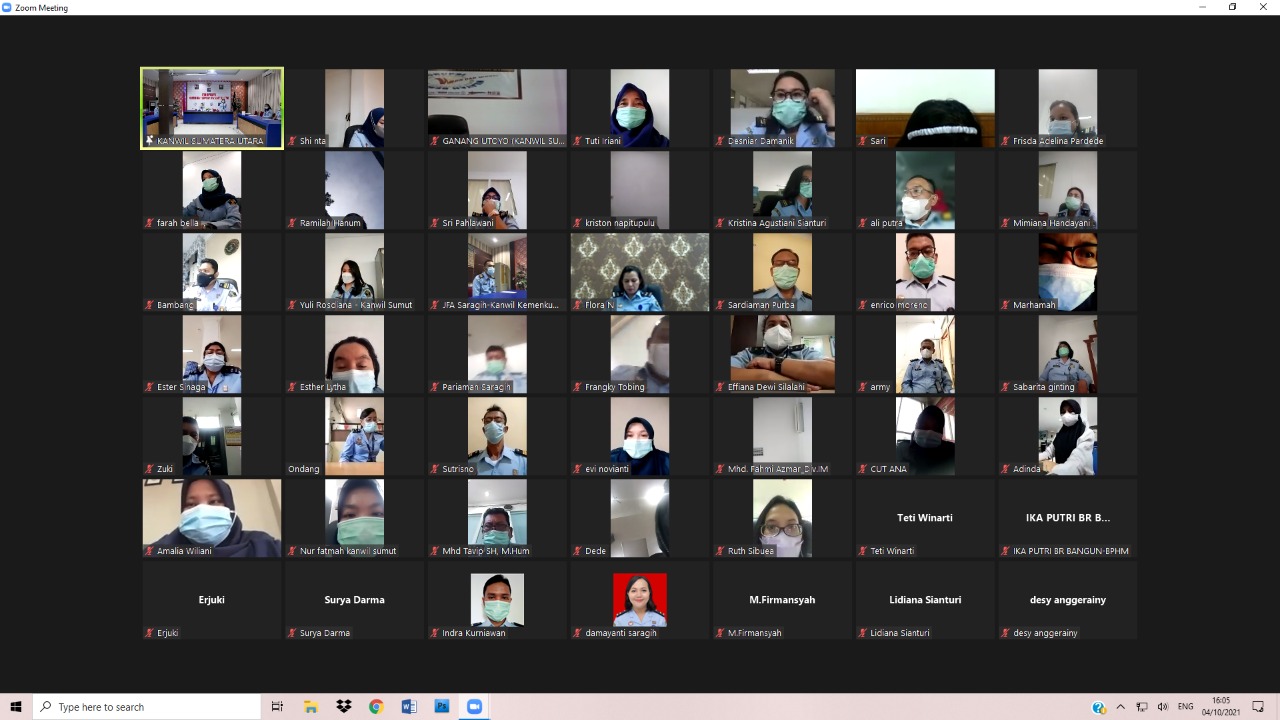Viewport: 1280px width, 720px height.
Task: Open Zoom from the taskbar
Action: pos(474,707)
